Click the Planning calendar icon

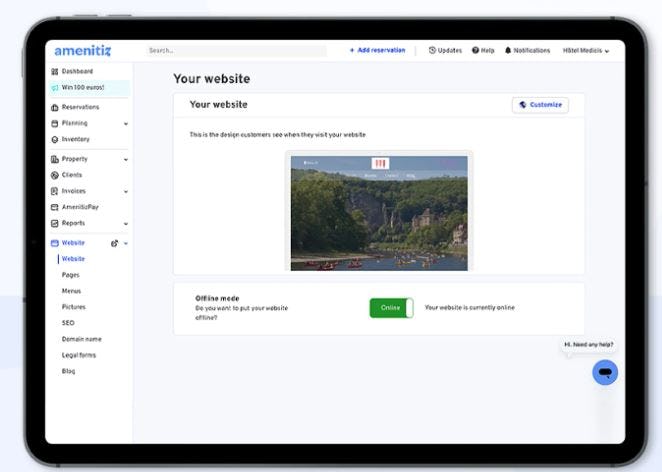tap(54, 123)
